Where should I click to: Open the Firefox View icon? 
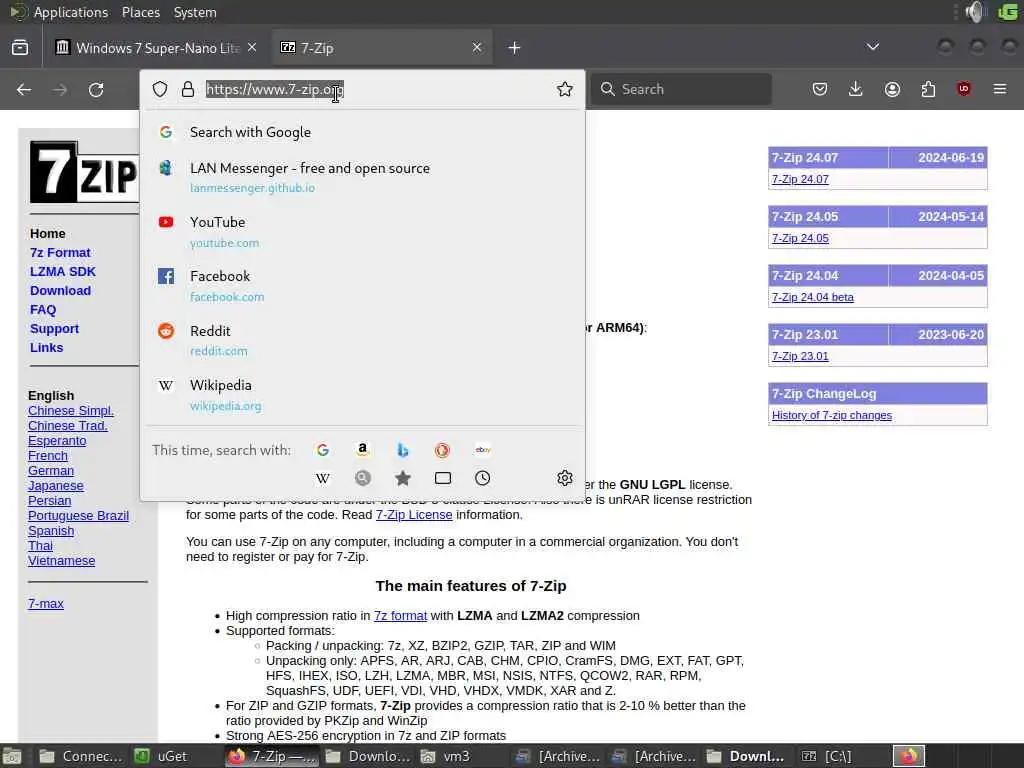[x=20, y=48]
